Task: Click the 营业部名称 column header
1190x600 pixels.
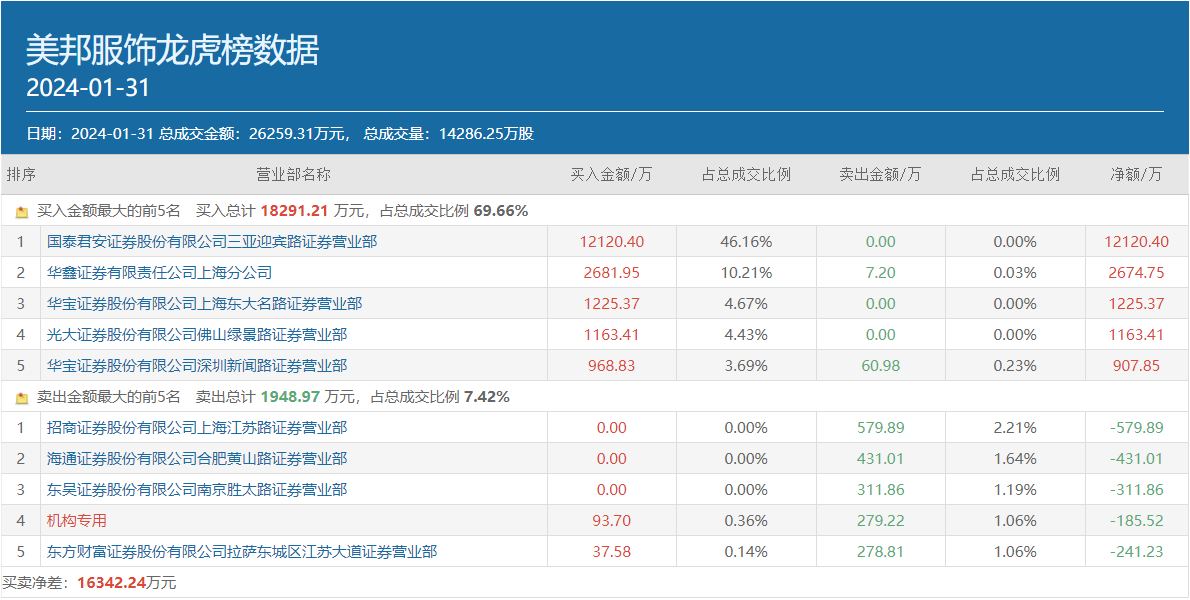Action: click(293, 175)
